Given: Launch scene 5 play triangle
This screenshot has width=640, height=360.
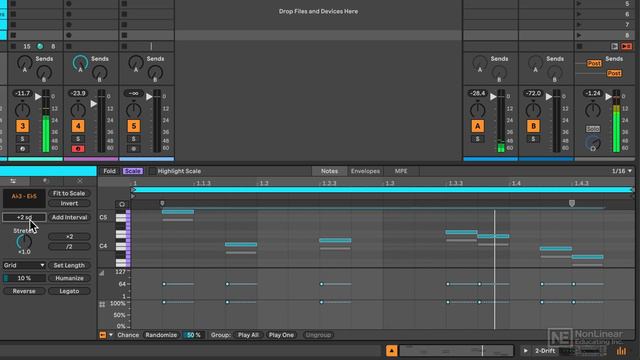Looking at the screenshot, I should tap(579, 4).
